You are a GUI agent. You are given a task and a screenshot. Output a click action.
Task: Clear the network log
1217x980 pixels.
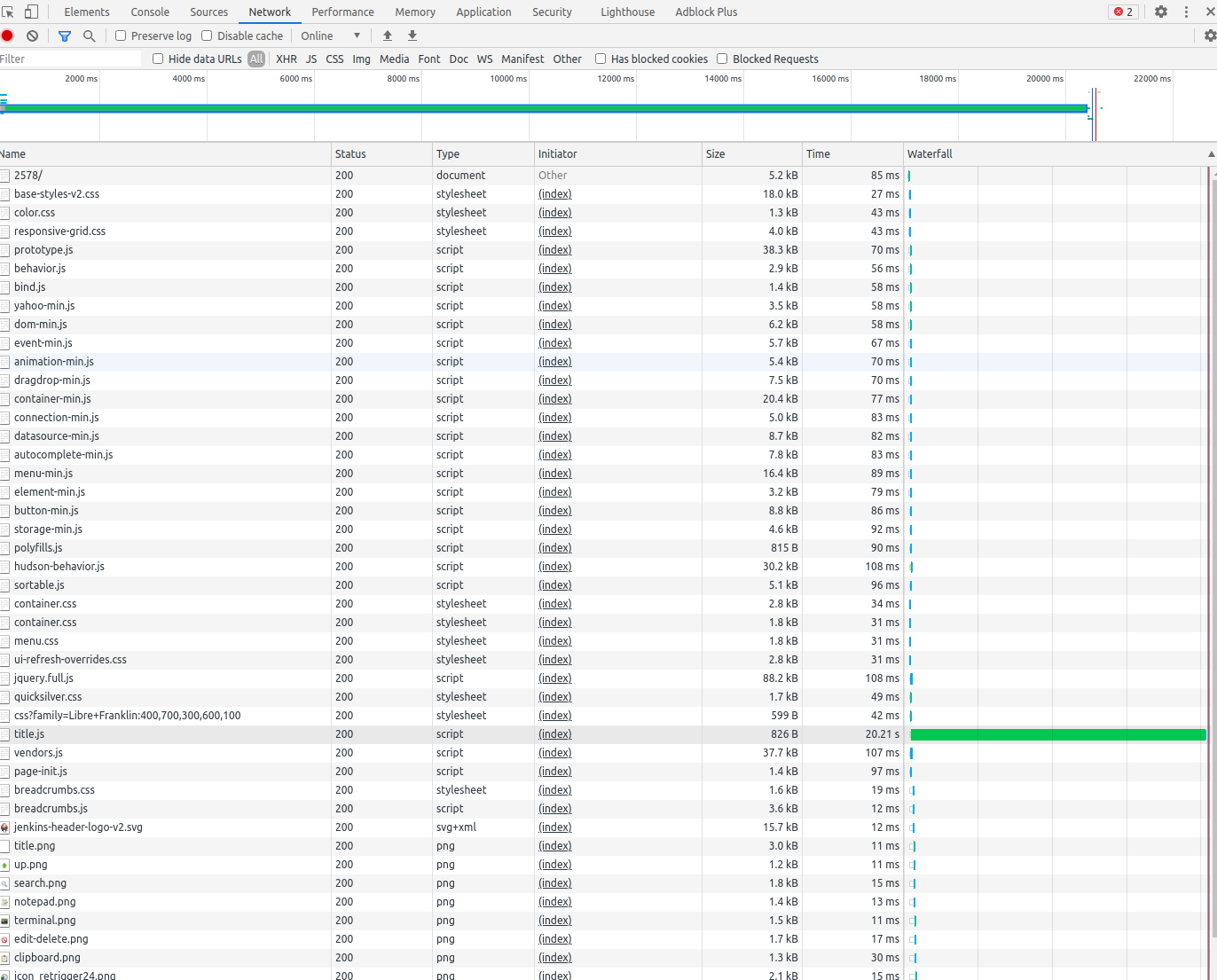click(x=32, y=35)
